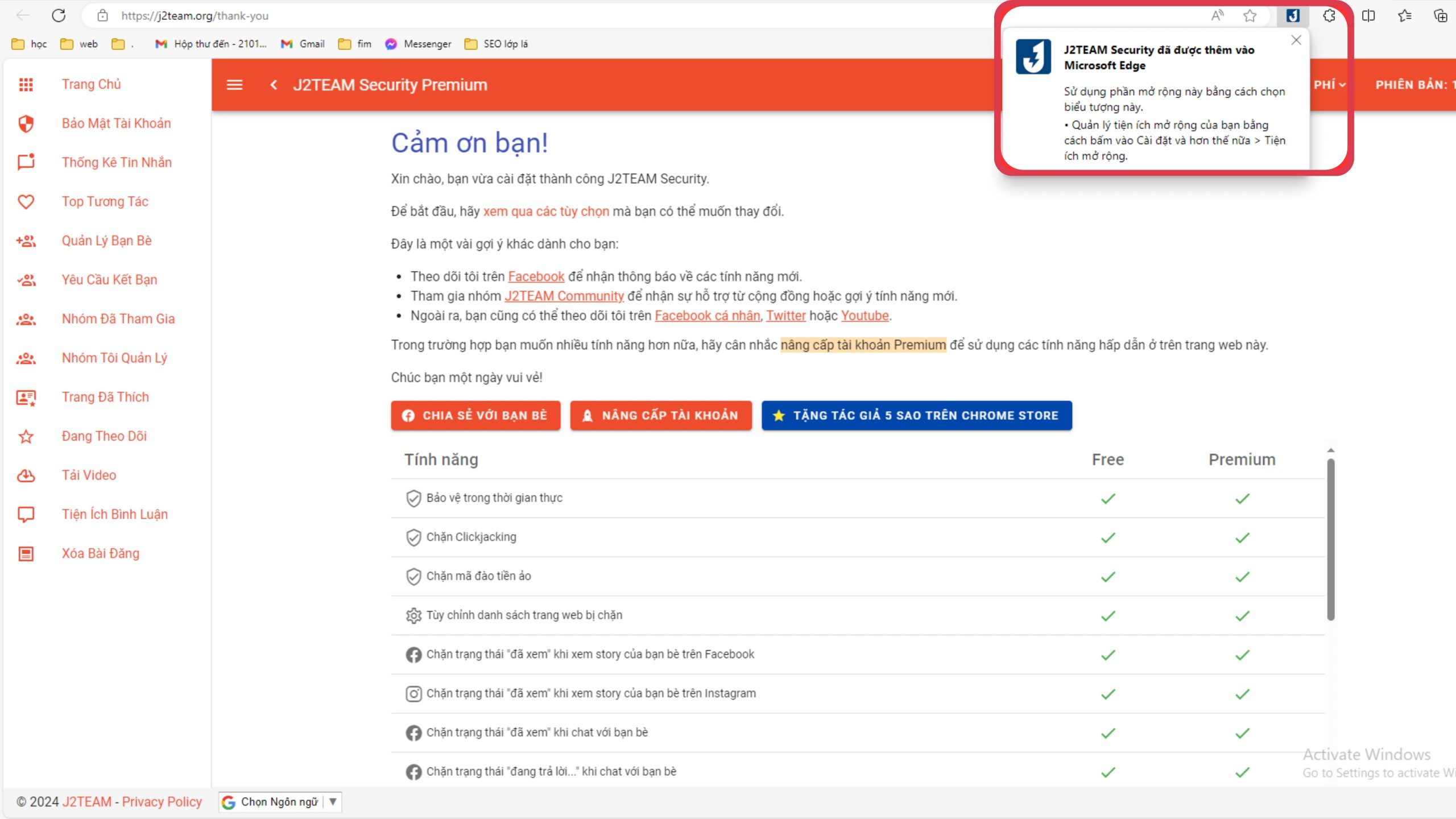Open the Hộp thư đến Gmail bookmark
Viewport: 1456px width, 819px height.
click(210, 44)
